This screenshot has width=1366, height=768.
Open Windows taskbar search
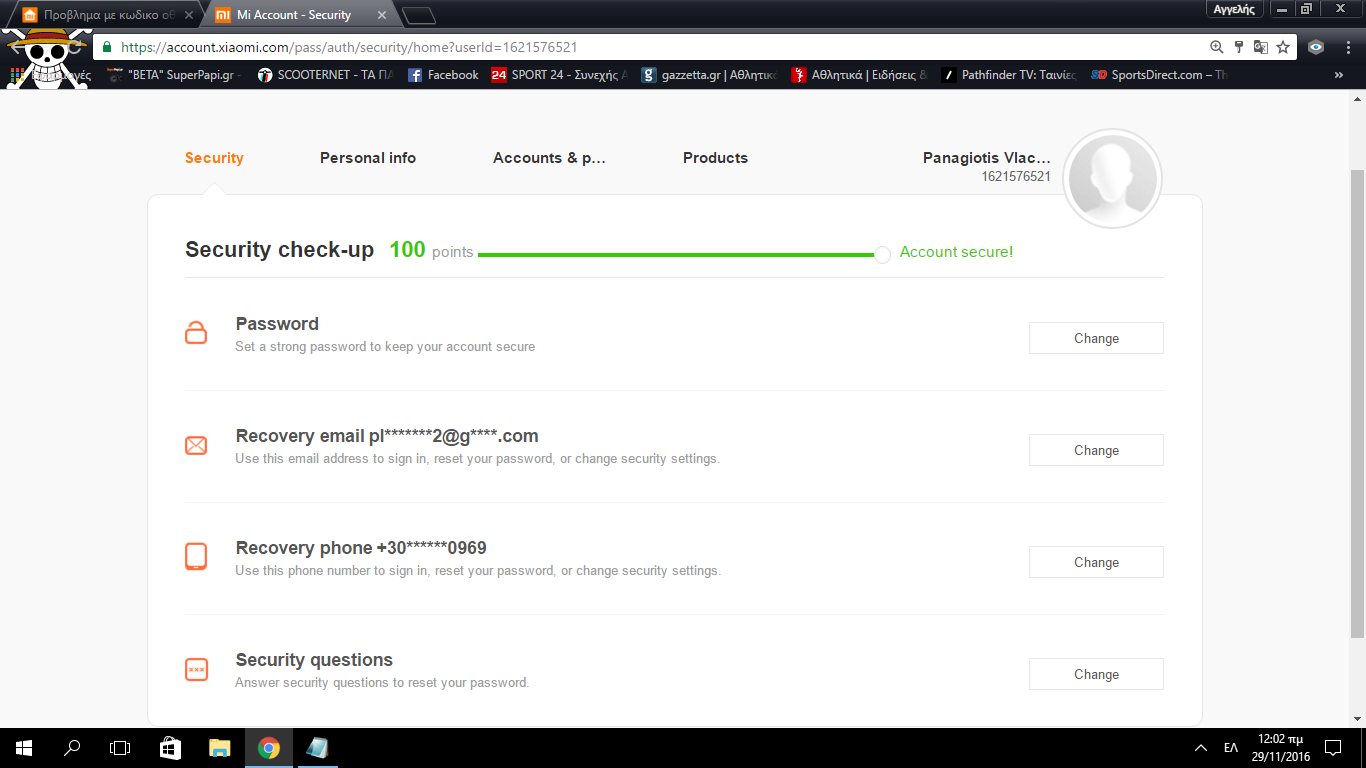[x=72, y=748]
